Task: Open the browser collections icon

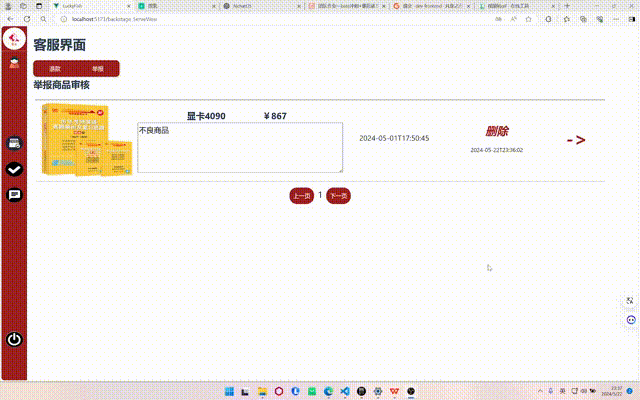Action: pyautogui.click(x=583, y=19)
